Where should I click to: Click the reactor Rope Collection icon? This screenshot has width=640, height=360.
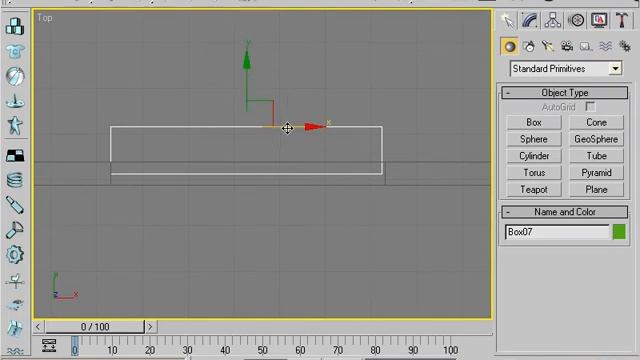[x=15, y=100]
